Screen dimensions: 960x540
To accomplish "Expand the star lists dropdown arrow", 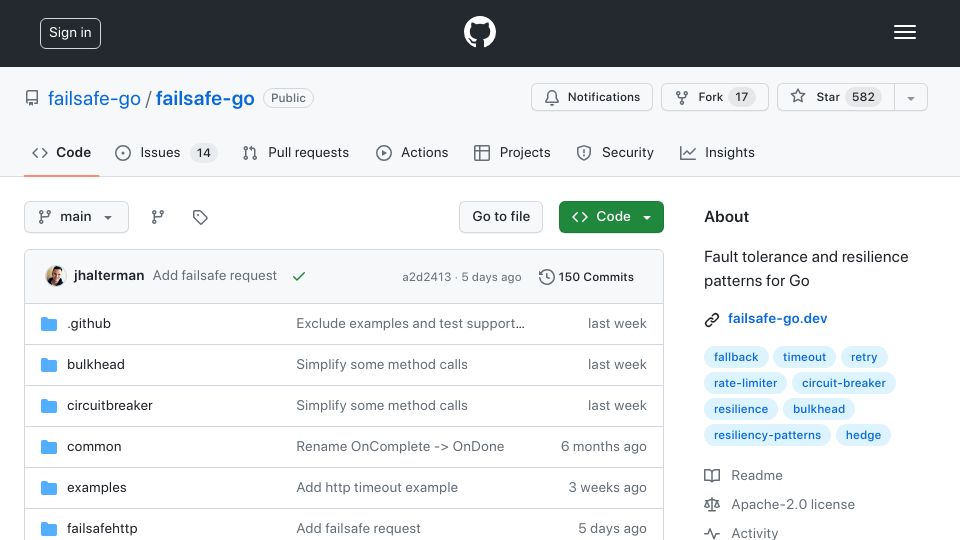I will [910, 98].
